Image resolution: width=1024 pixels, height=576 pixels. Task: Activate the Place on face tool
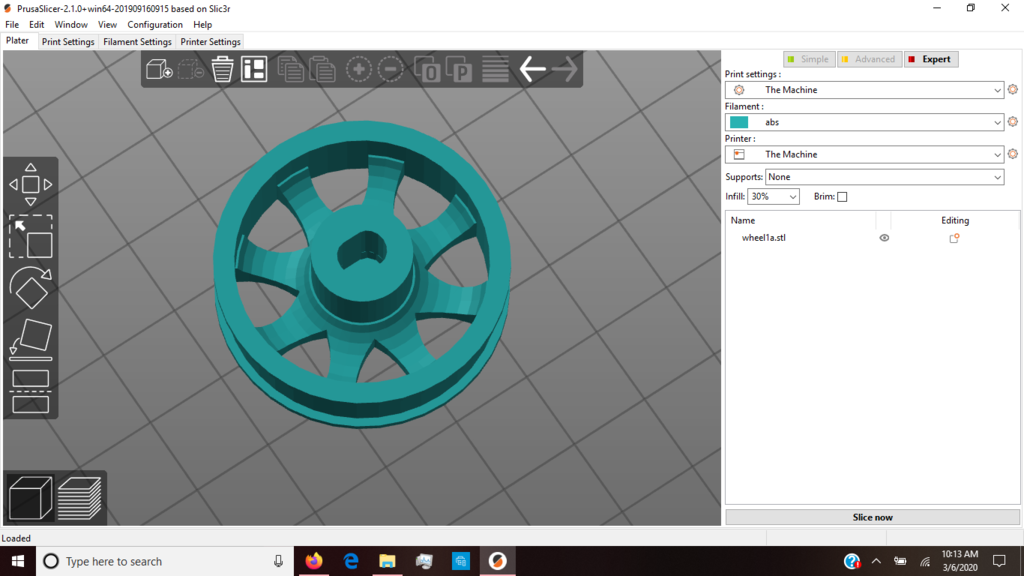coord(31,340)
